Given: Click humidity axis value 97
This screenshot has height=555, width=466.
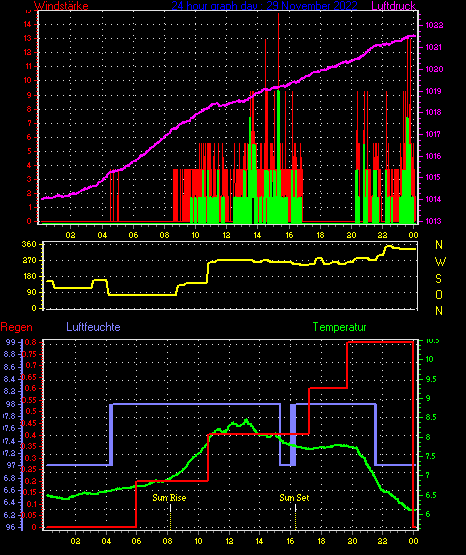Looking at the screenshot, I should (x=11, y=465).
